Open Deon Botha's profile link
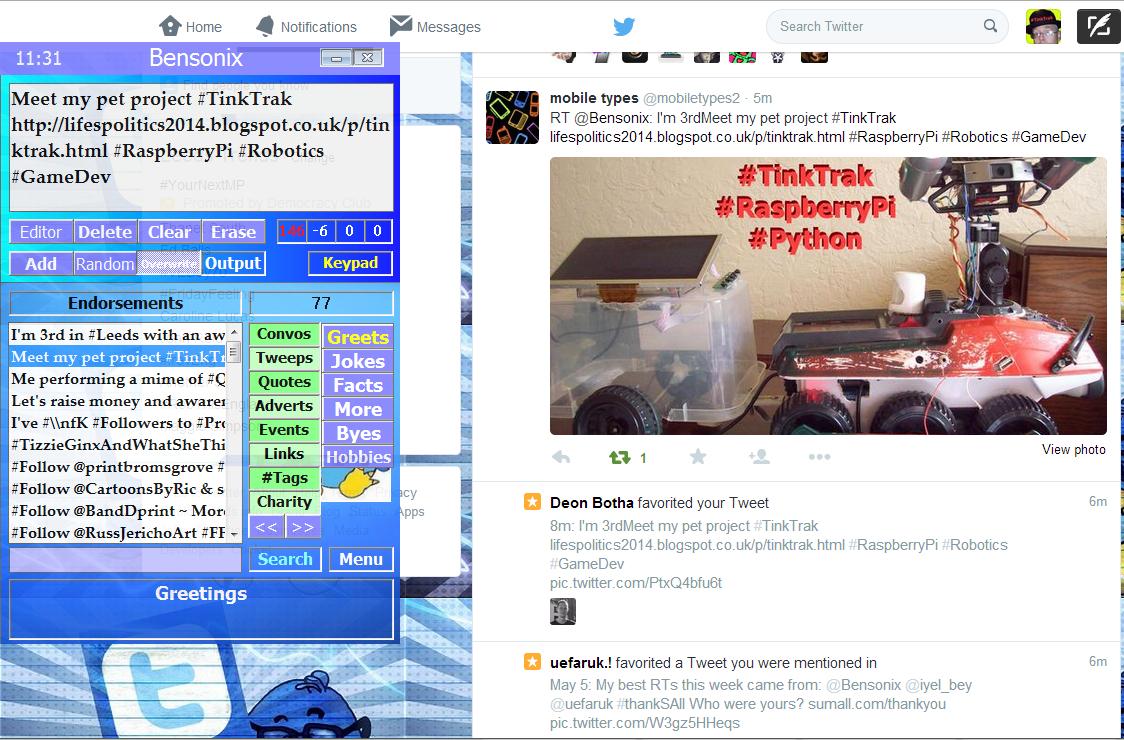This screenshot has width=1124, height=740. pyautogui.click(x=592, y=503)
